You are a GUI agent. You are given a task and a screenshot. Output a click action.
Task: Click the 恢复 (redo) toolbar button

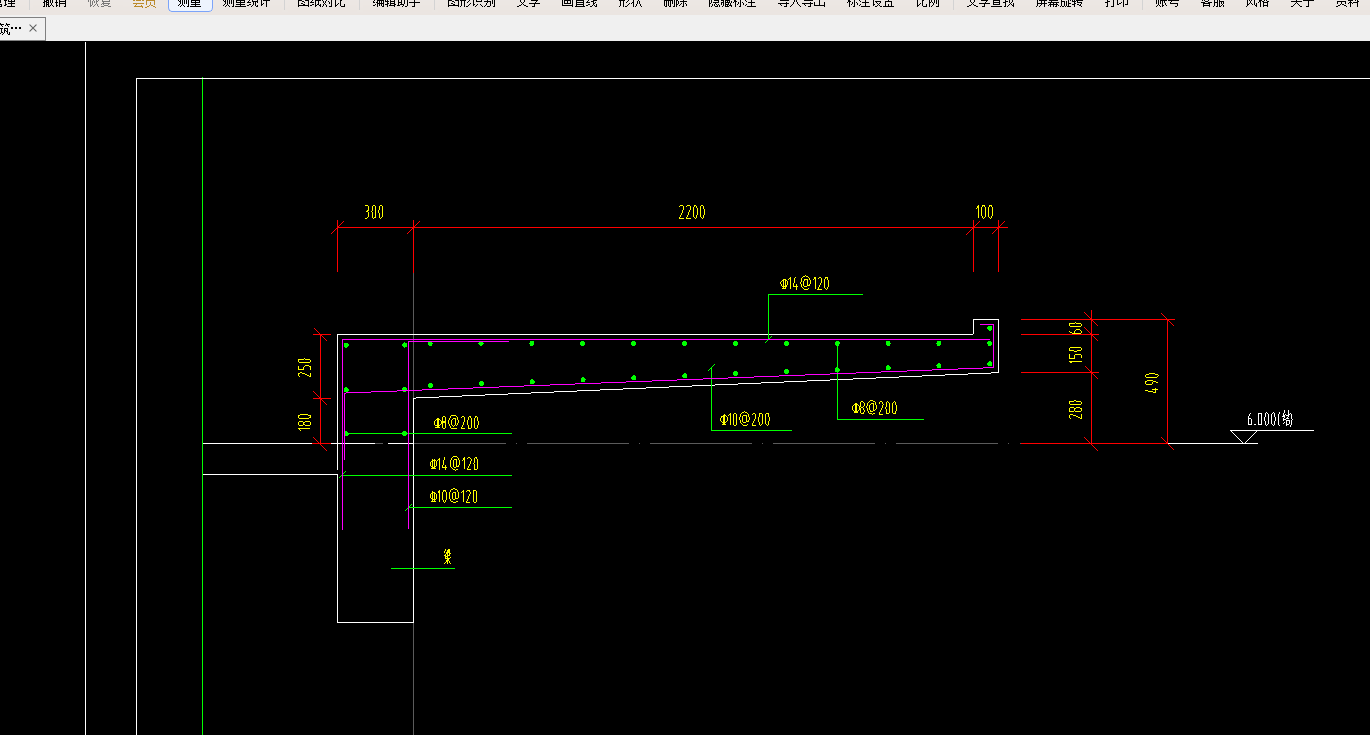click(x=100, y=3)
